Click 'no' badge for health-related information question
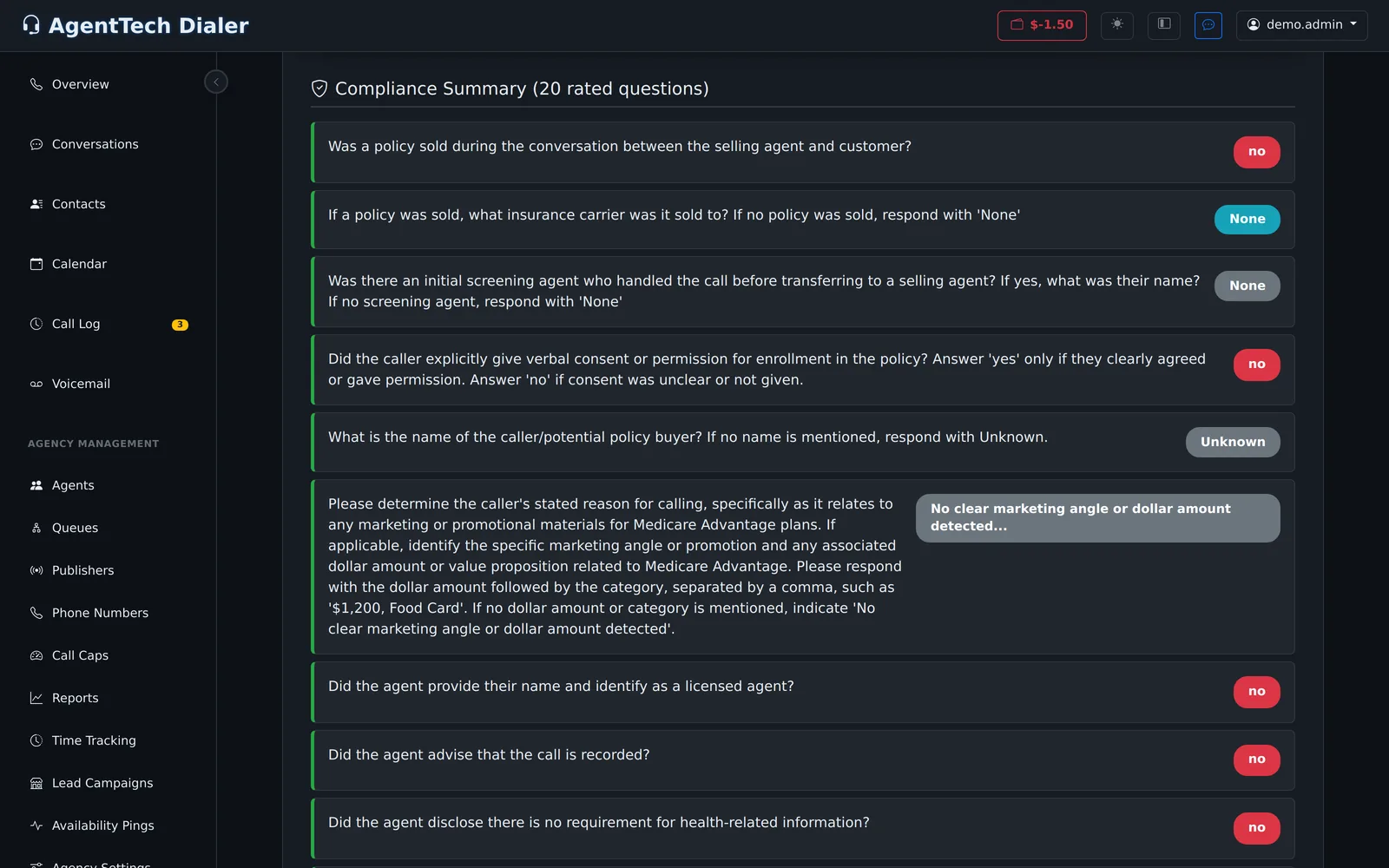The width and height of the screenshot is (1389, 868). (1256, 828)
